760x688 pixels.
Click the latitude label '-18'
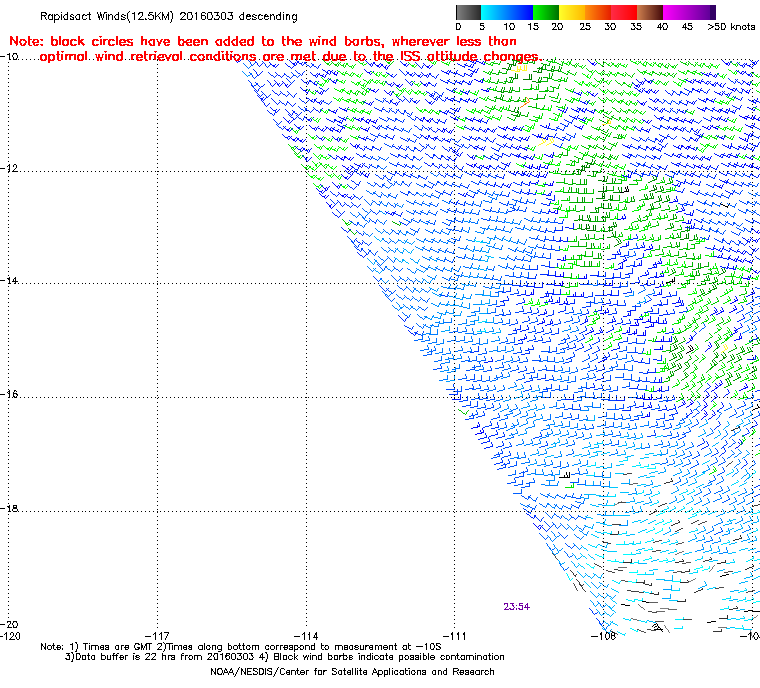9,508
